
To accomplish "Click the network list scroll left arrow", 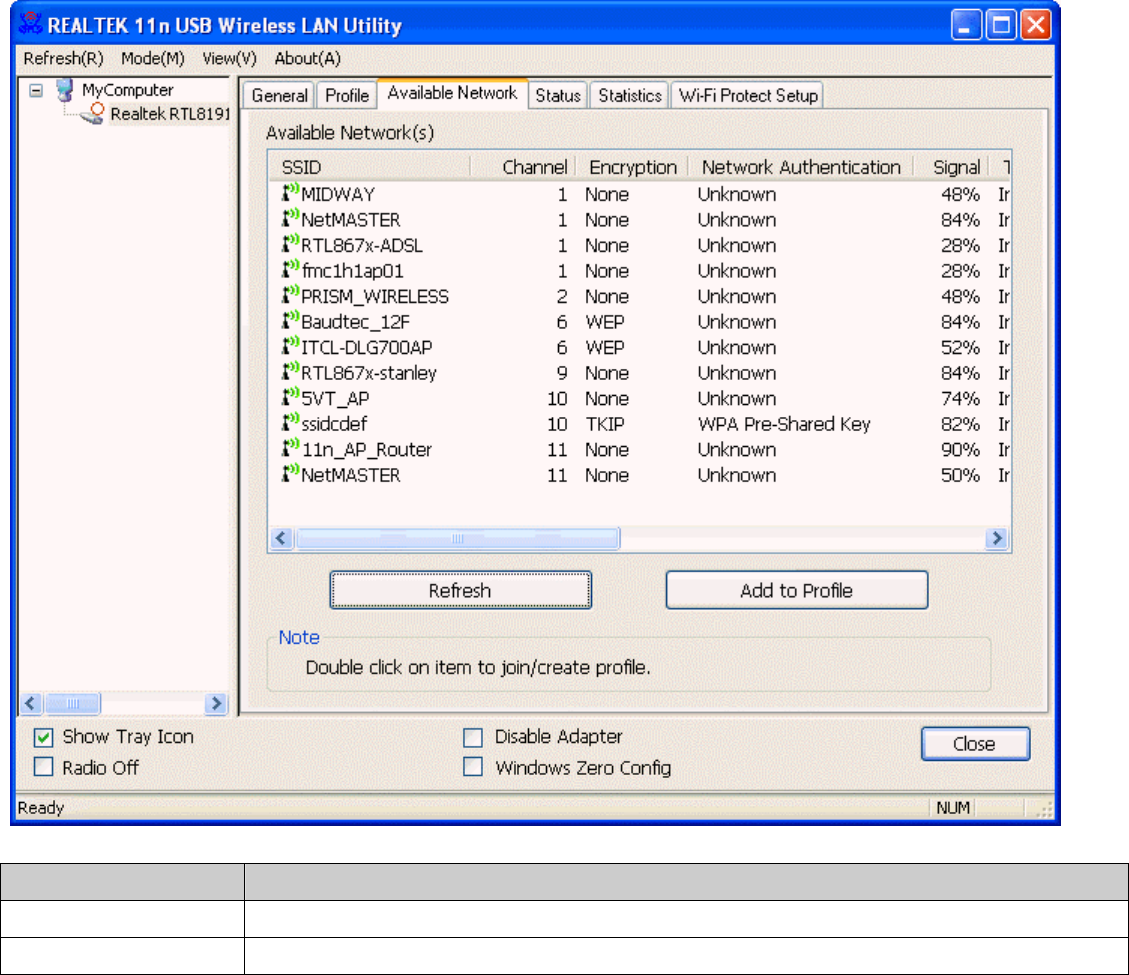I will (x=282, y=538).
